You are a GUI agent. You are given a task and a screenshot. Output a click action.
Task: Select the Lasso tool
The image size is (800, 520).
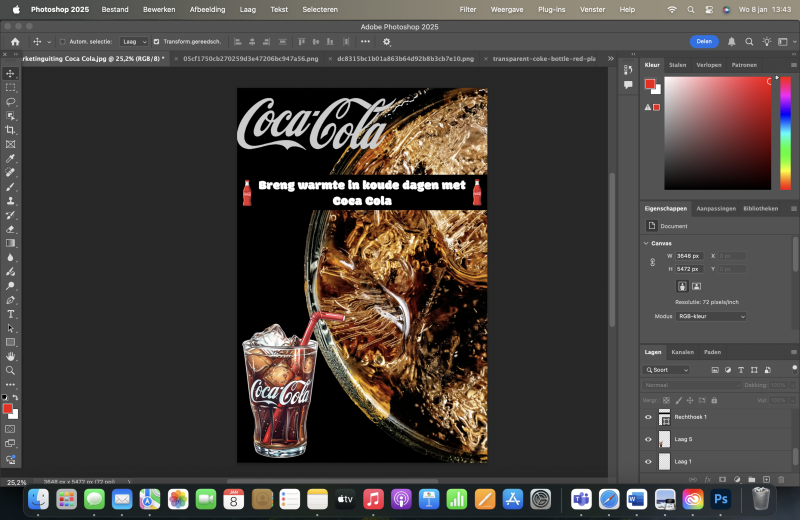click(x=10, y=102)
